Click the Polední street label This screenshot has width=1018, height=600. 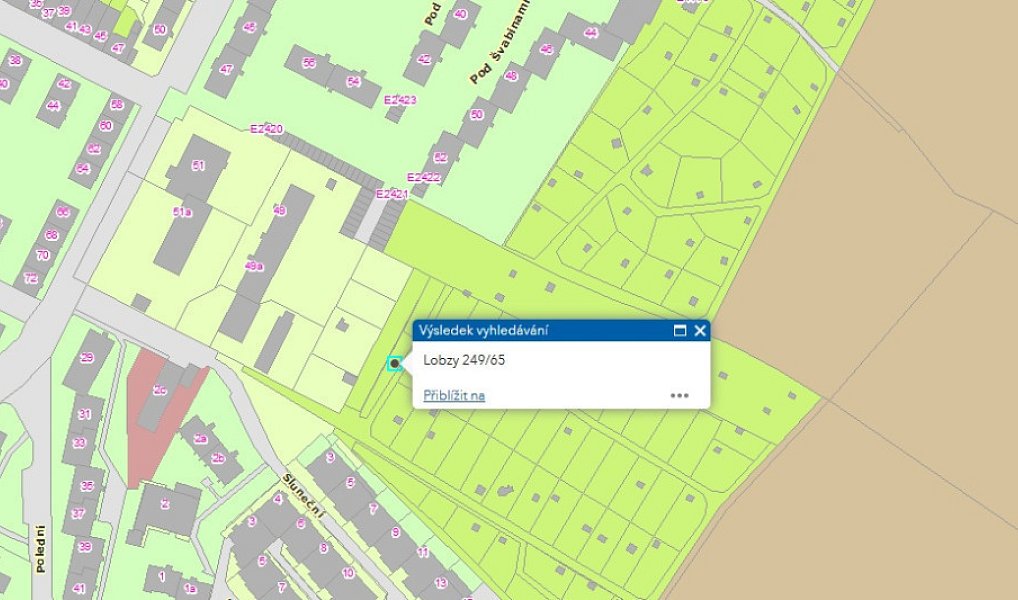tap(41, 549)
